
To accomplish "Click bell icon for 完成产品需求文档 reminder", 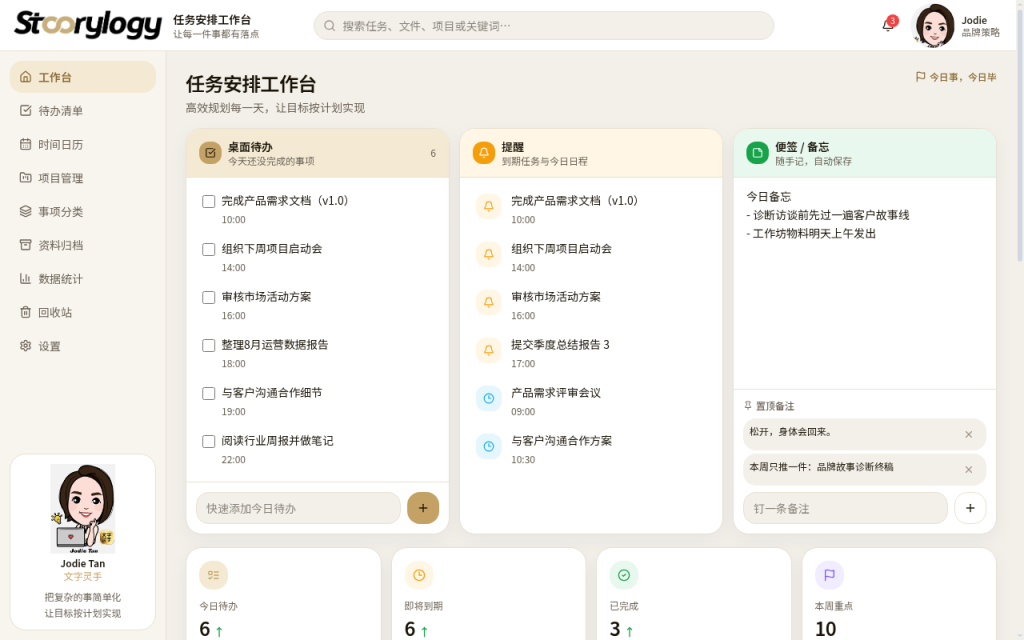I will (x=488, y=206).
